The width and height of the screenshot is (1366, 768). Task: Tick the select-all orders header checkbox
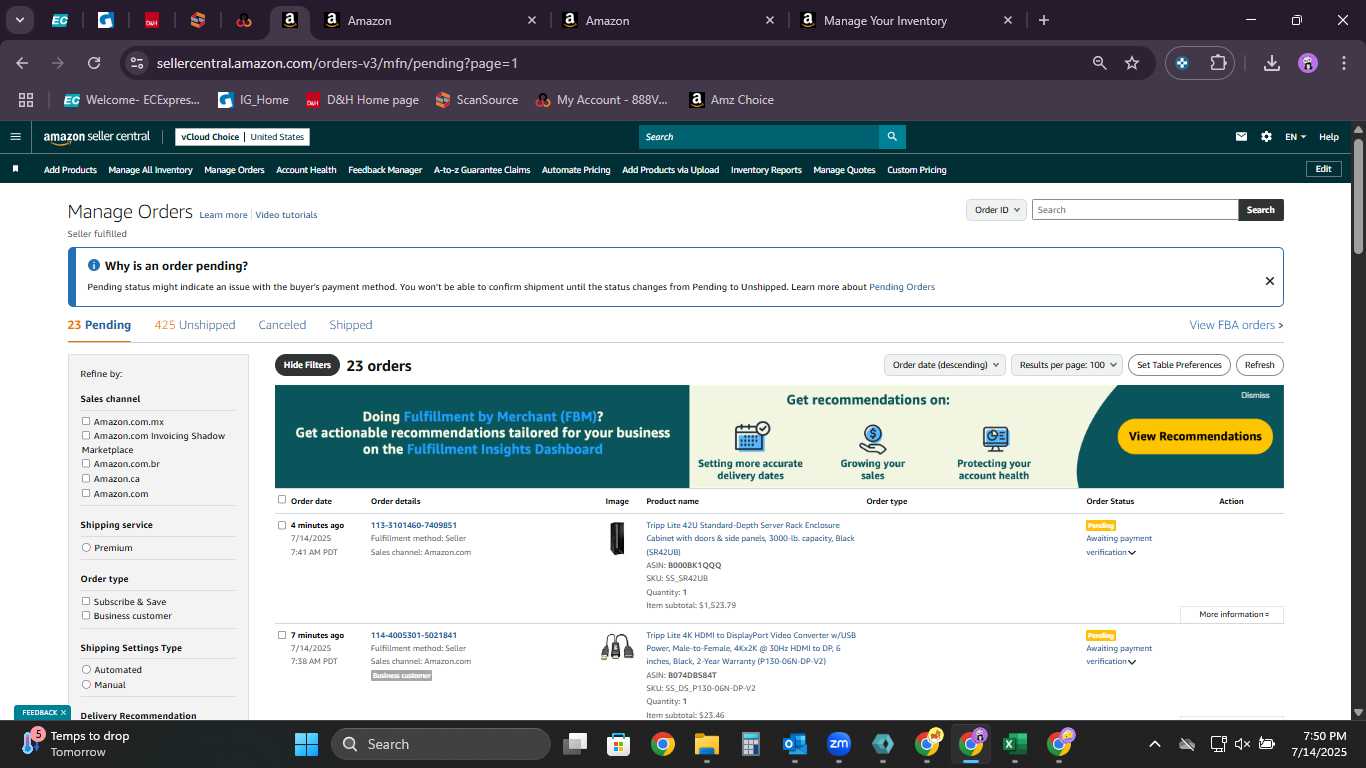(282, 500)
